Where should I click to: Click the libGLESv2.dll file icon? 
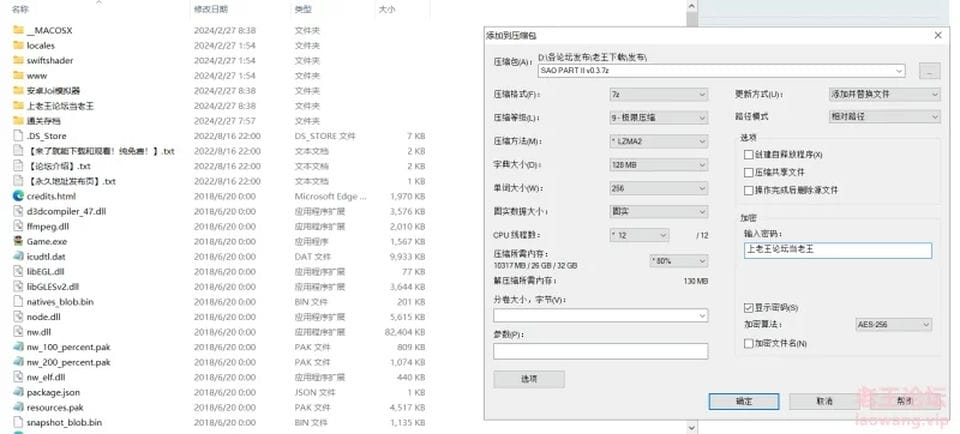point(18,286)
